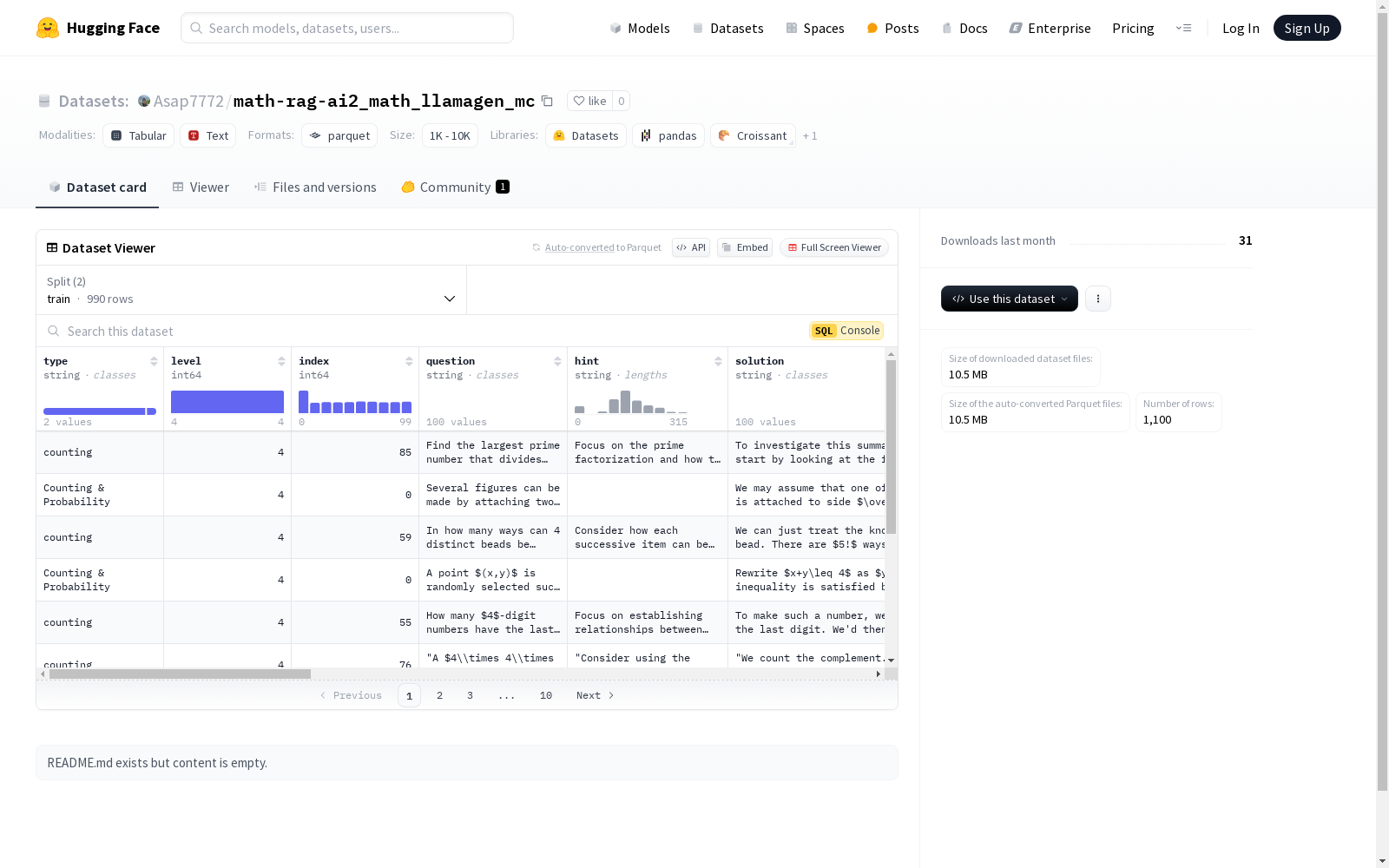Click the Log In link

tap(1241, 28)
